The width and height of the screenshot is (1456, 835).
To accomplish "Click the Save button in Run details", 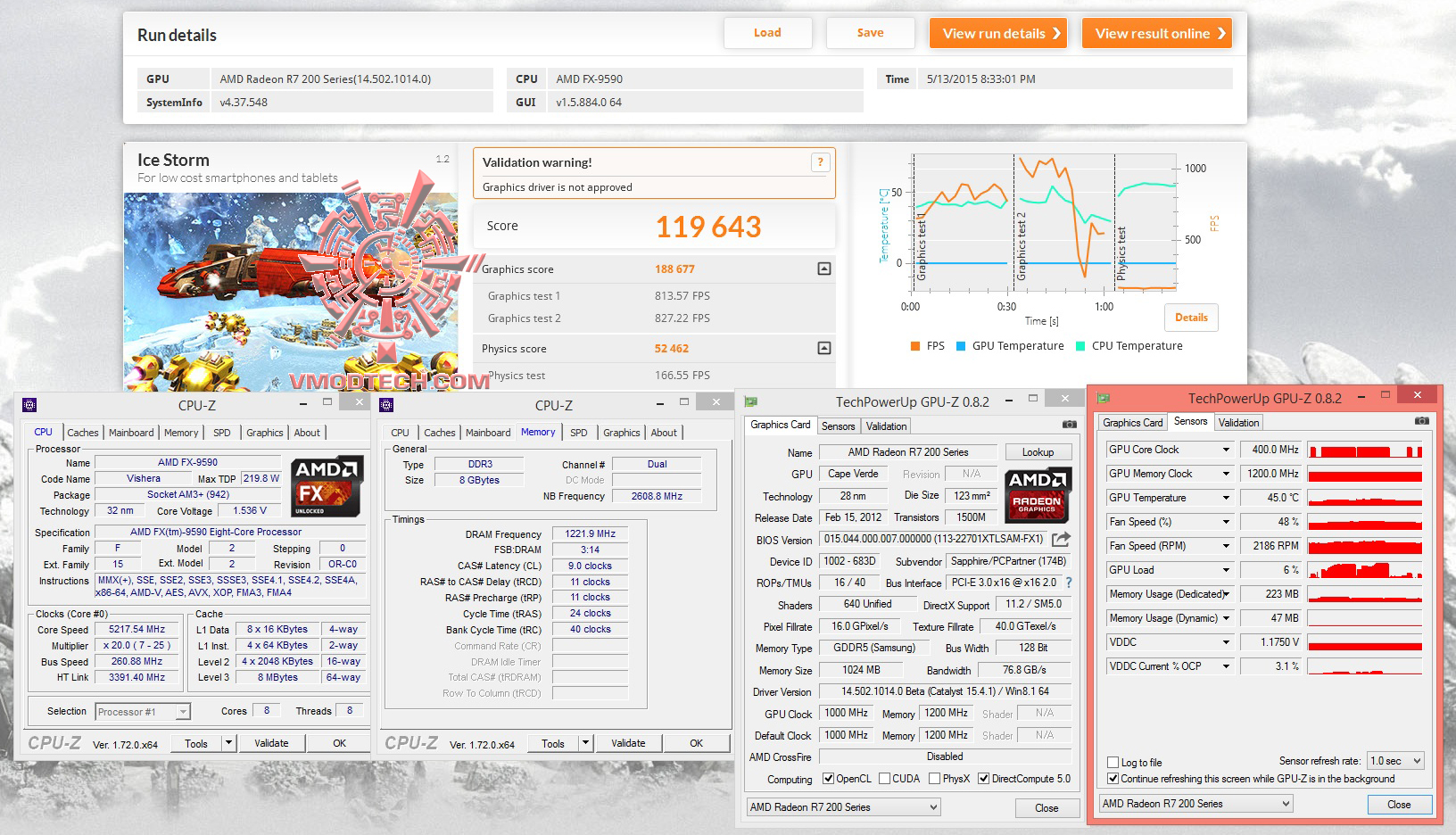I will click(x=871, y=33).
